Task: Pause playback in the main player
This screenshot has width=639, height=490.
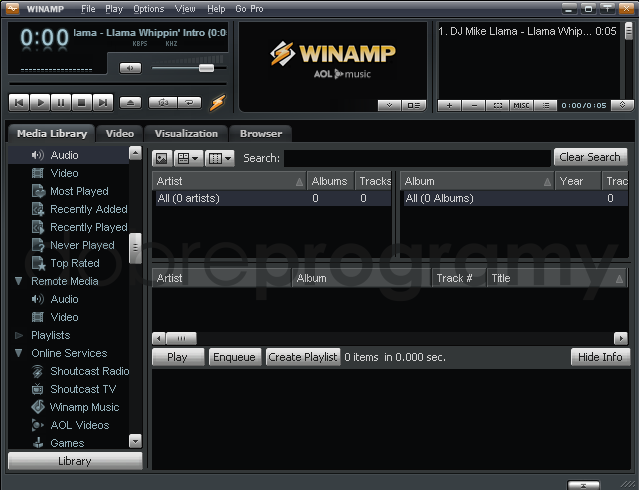Action: point(61,102)
